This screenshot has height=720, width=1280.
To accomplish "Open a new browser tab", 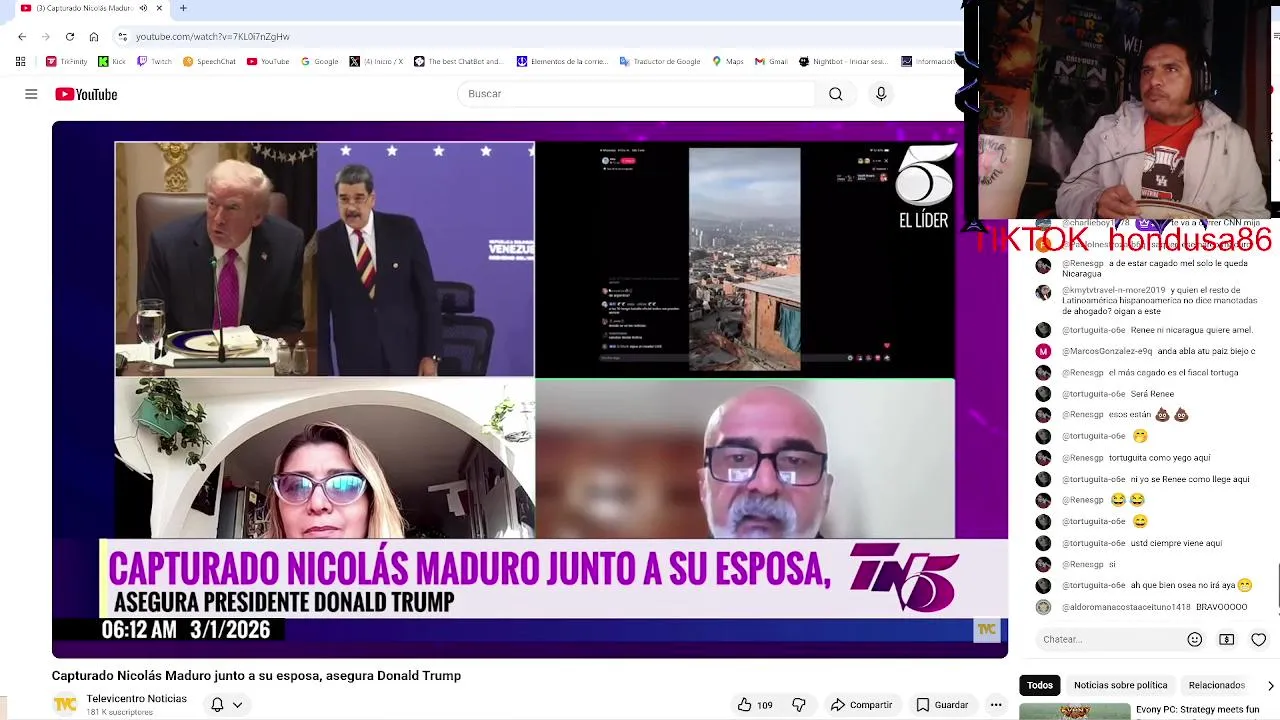I will point(183,8).
